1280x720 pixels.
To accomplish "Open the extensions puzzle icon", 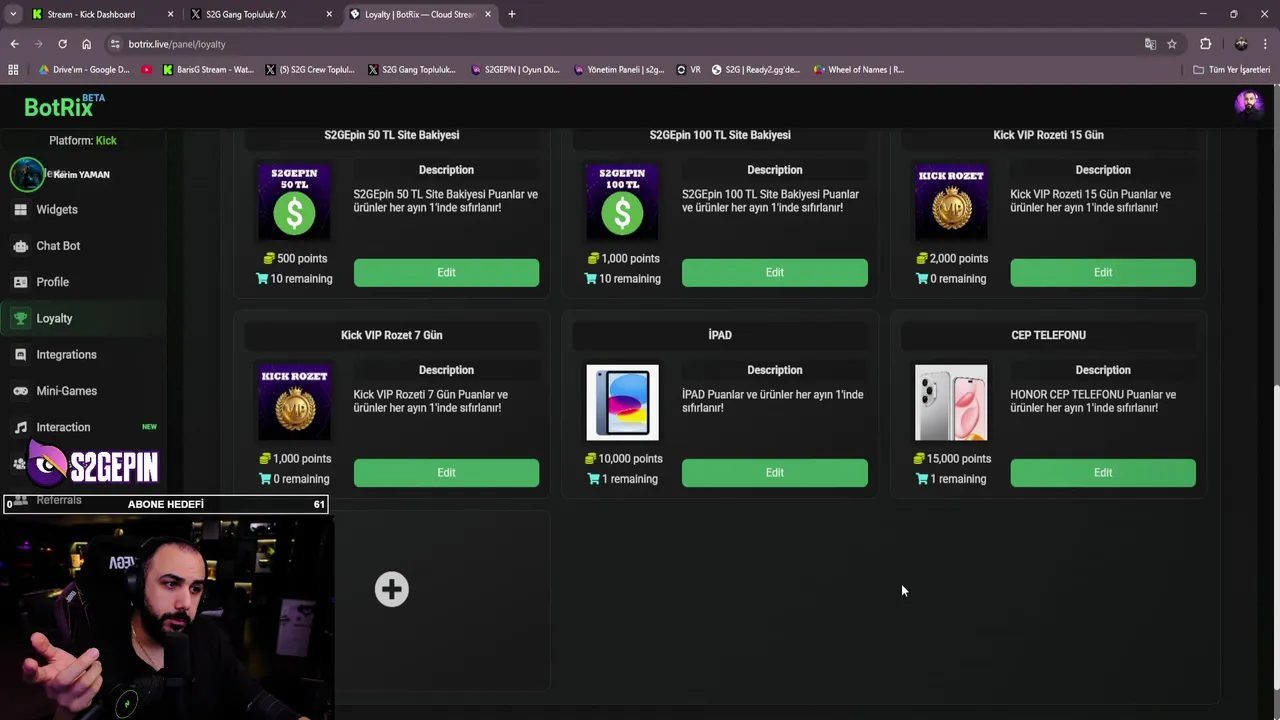I will click(1205, 44).
